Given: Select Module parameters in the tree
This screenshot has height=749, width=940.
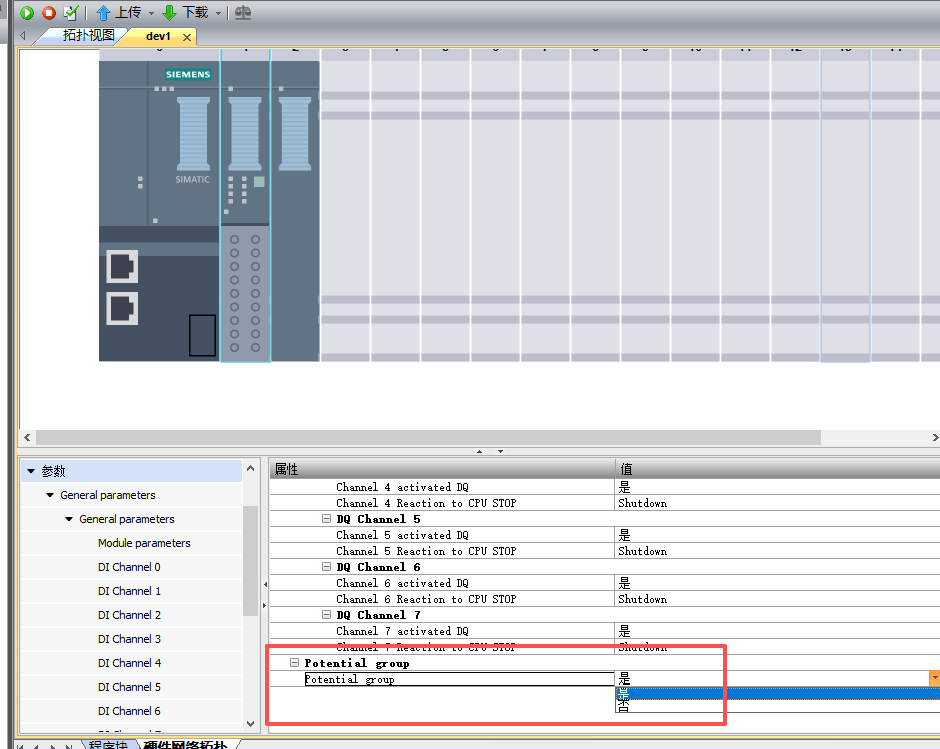Looking at the screenshot, I should (x=144, y=543).
